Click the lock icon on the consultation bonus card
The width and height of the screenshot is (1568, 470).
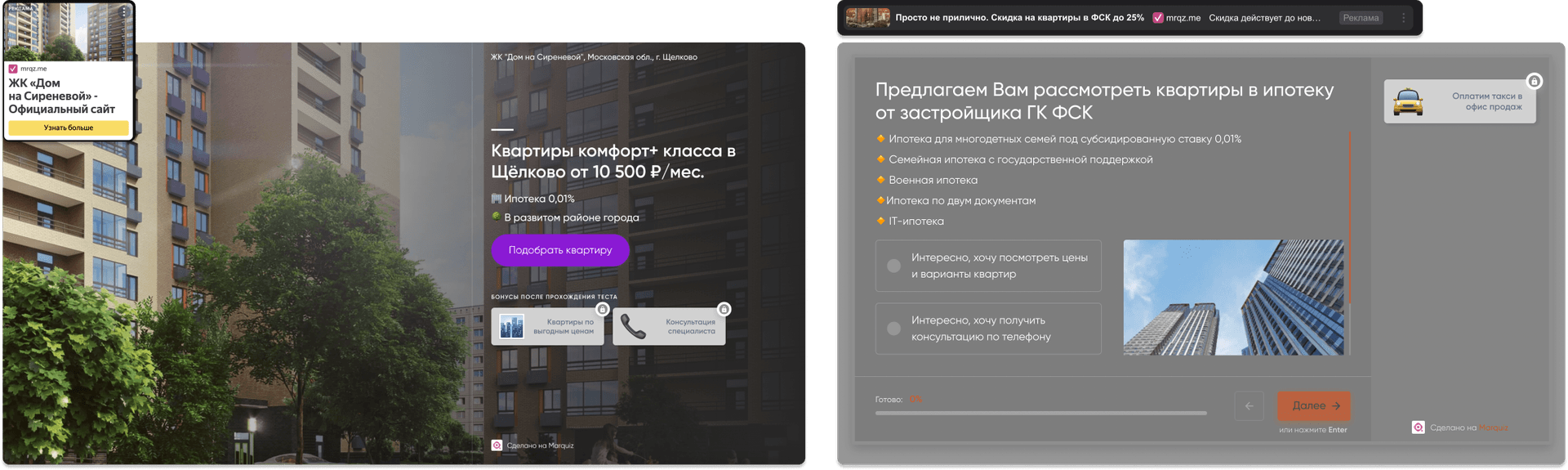[x=724, y=309]
